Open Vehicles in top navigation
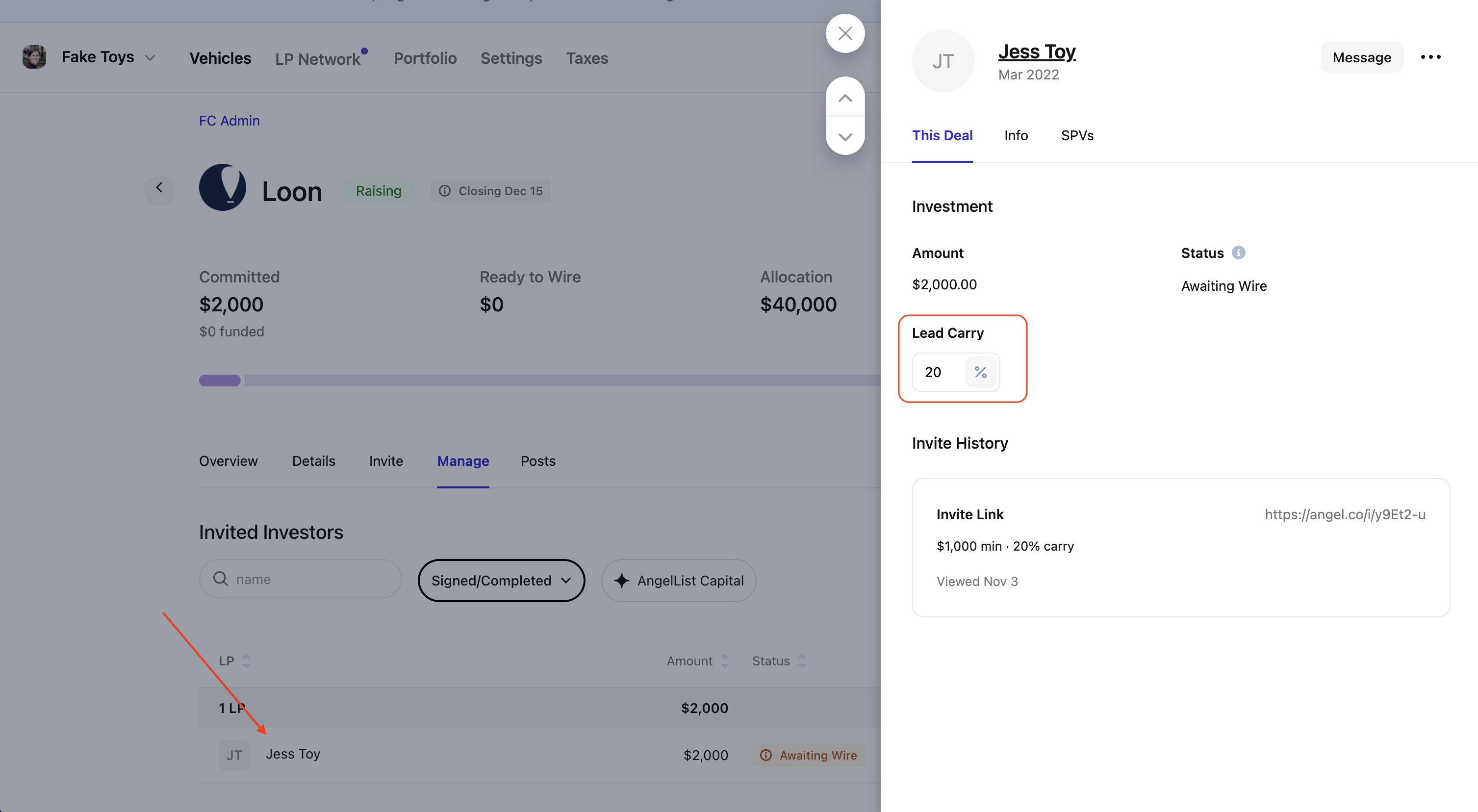The image size is (1478, 812). click(220, 58)
